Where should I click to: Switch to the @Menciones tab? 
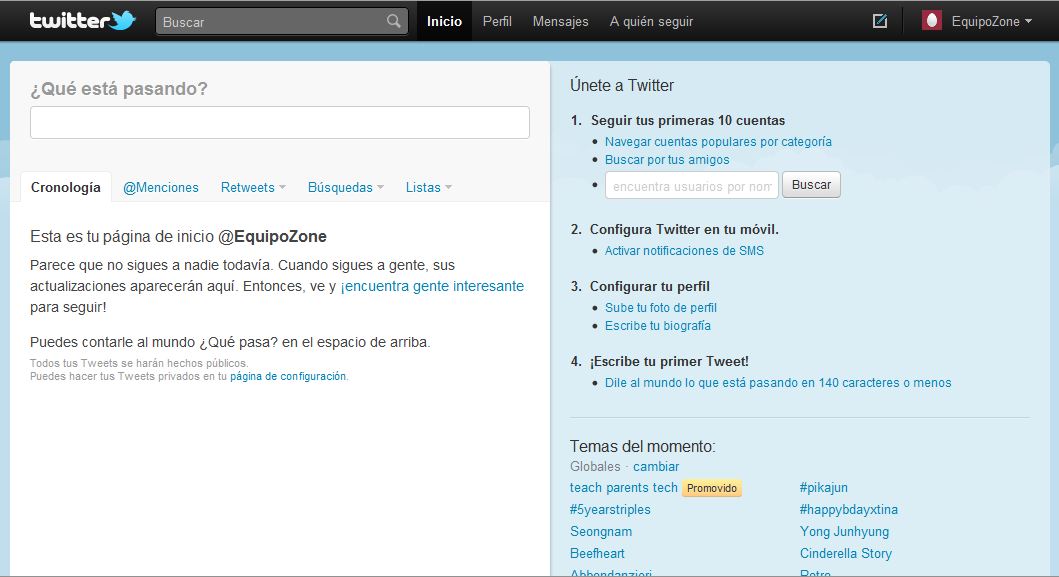point(161,187)
